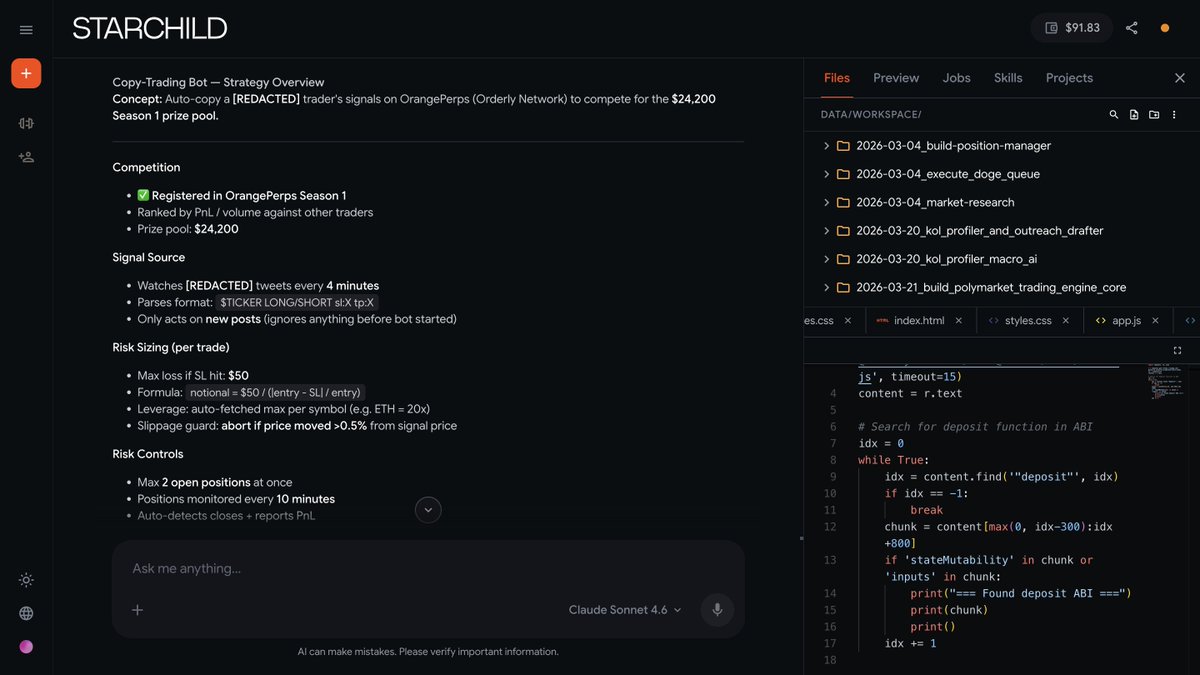This screenshot has height=675, width=1200.
Task: Search files in workspace
Action: point(1114,115)
